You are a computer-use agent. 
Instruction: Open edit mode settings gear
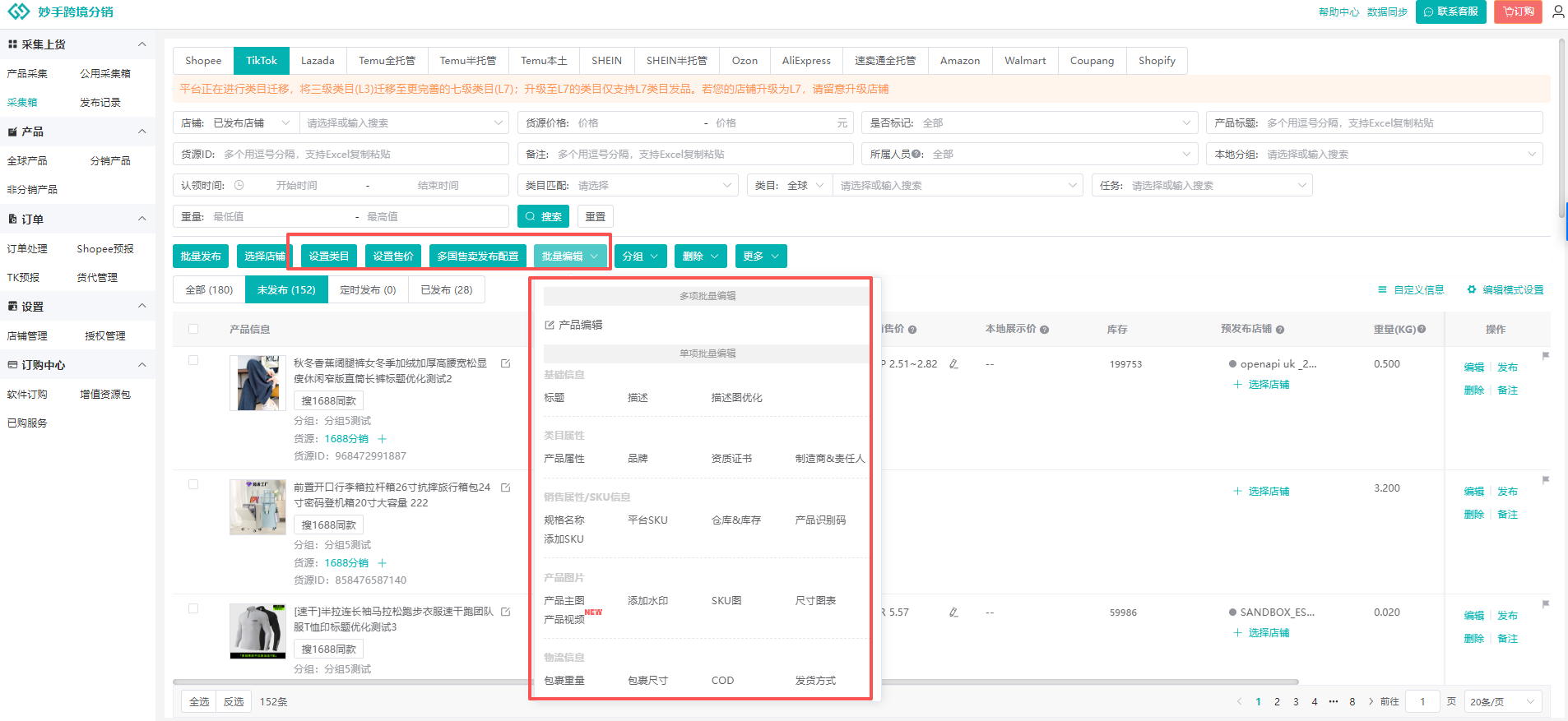[1472, 289]
